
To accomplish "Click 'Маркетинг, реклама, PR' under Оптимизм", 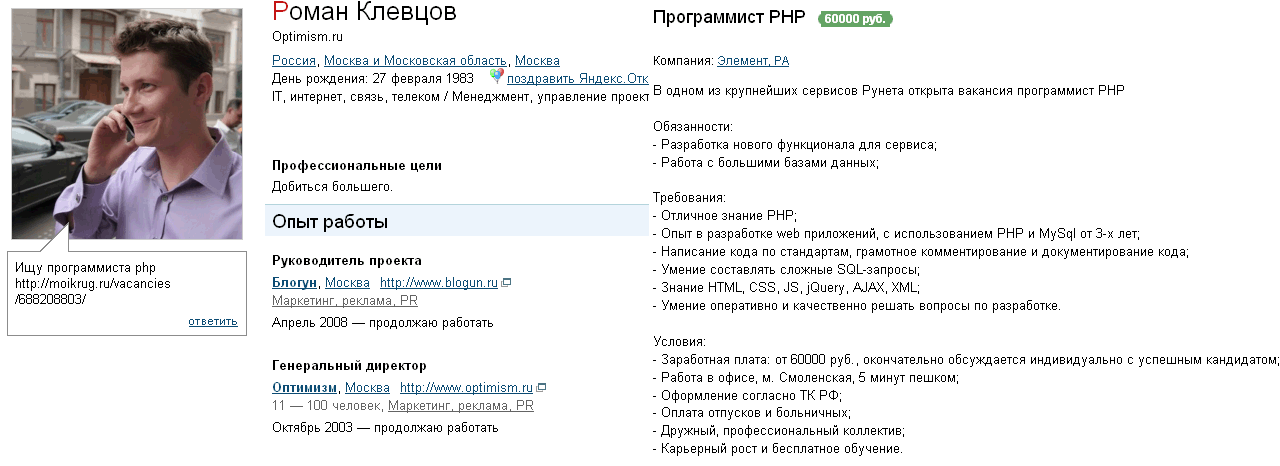I will (x=461, y=406).
